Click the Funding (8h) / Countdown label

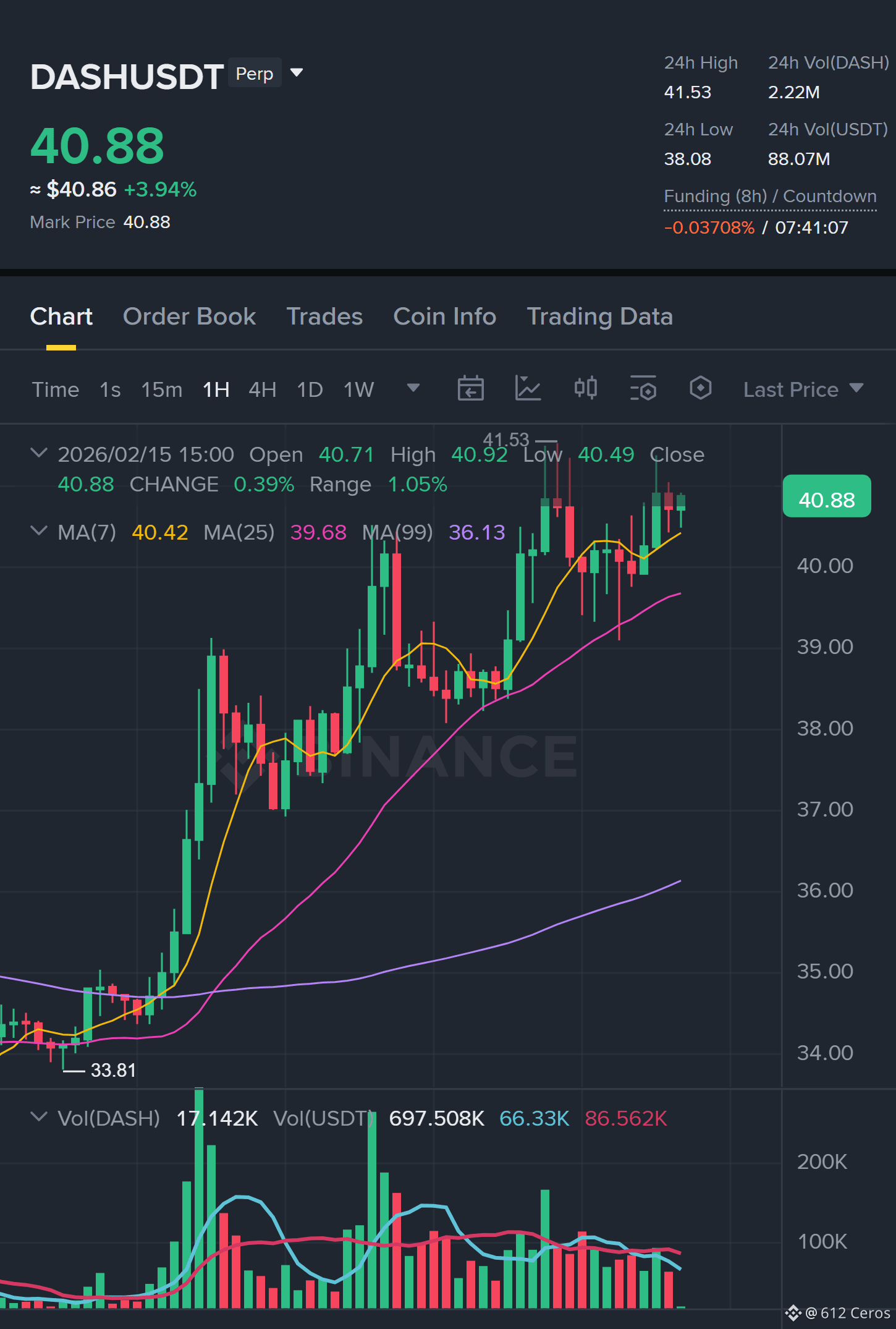coord(770,197)
